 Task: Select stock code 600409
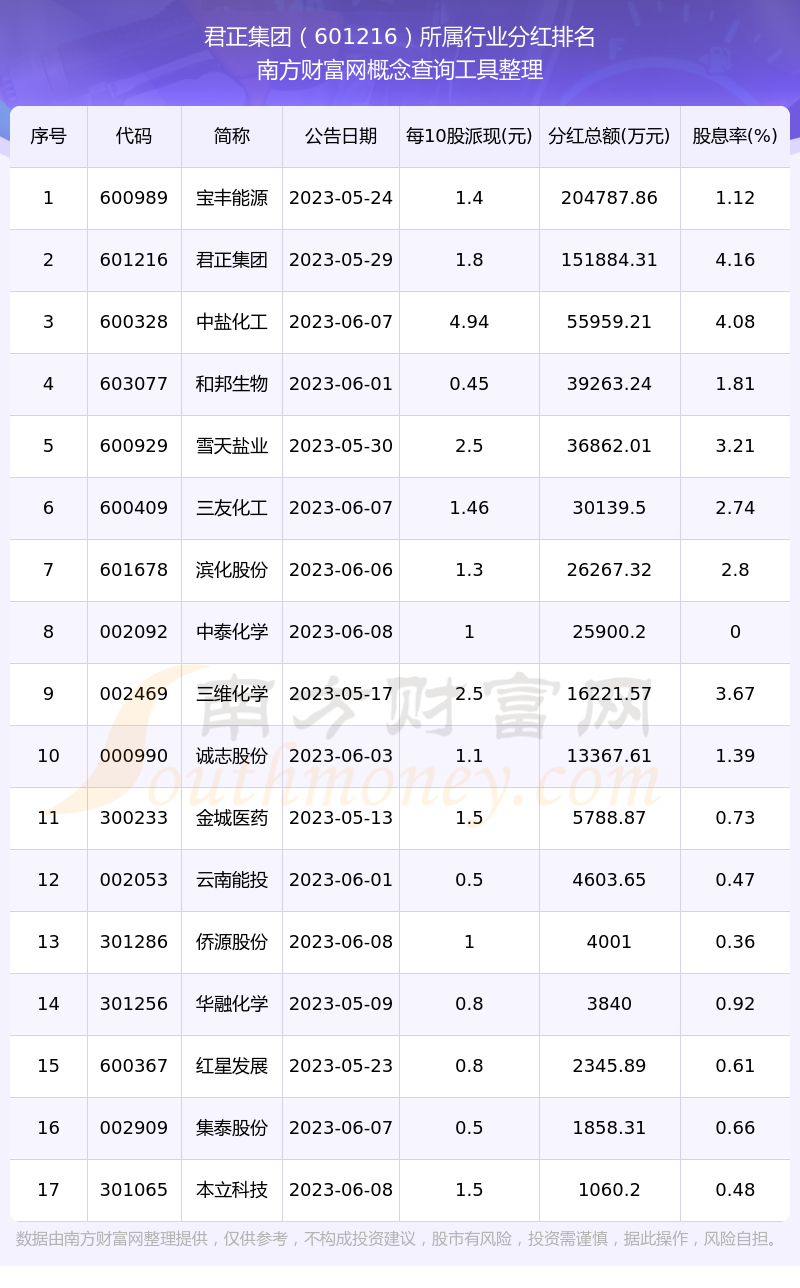pyautogui.click(x=134, y=508)
